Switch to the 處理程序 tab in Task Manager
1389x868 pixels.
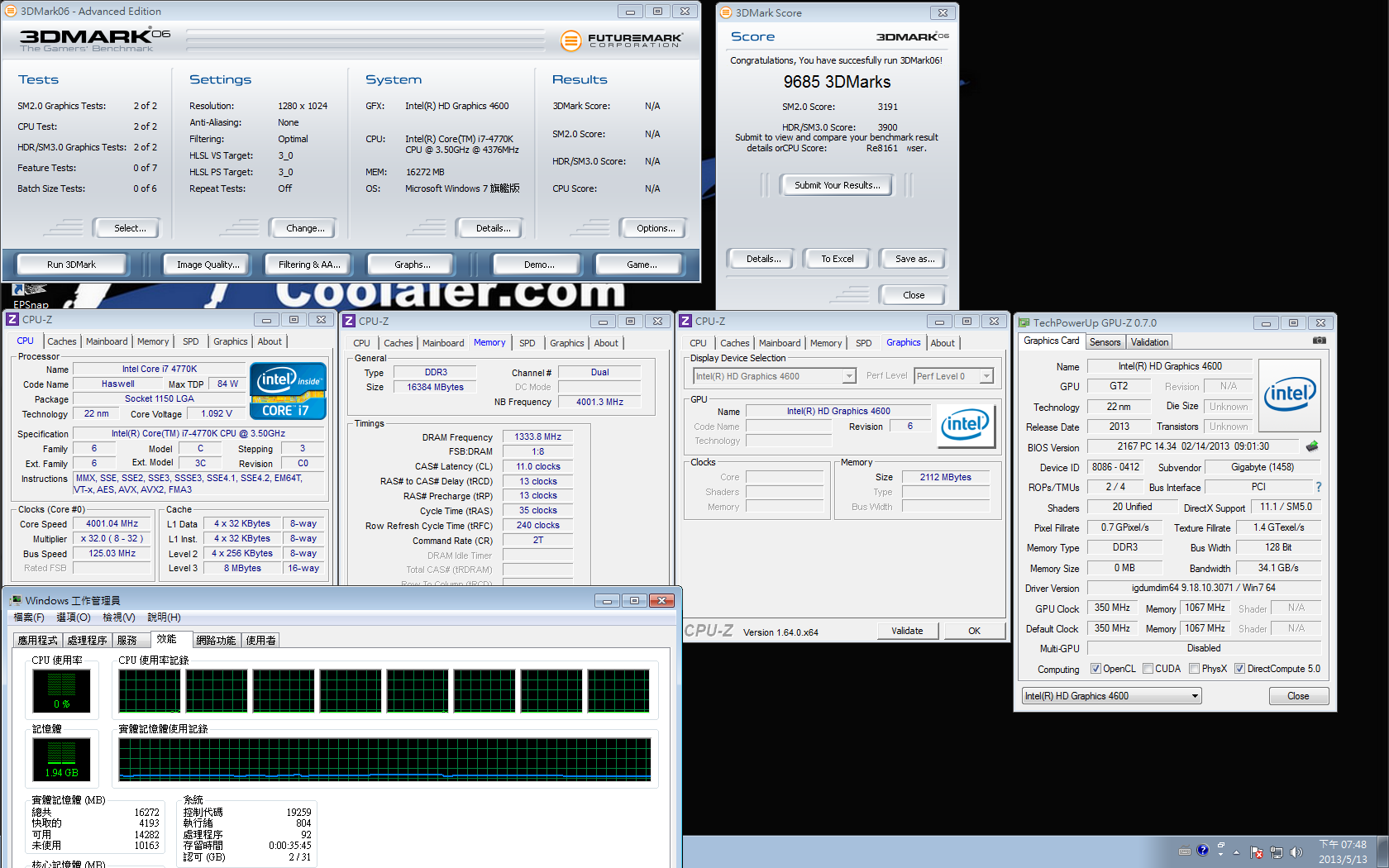[87, 641]
